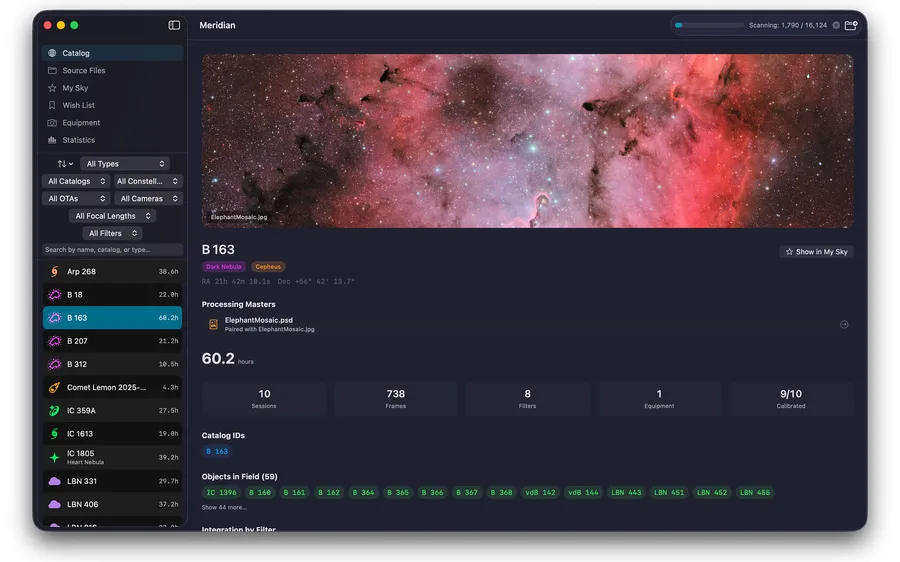900x562 pixels.
Task: Click the nebula icon beside B 207
Action: click(x=55, y=341)
